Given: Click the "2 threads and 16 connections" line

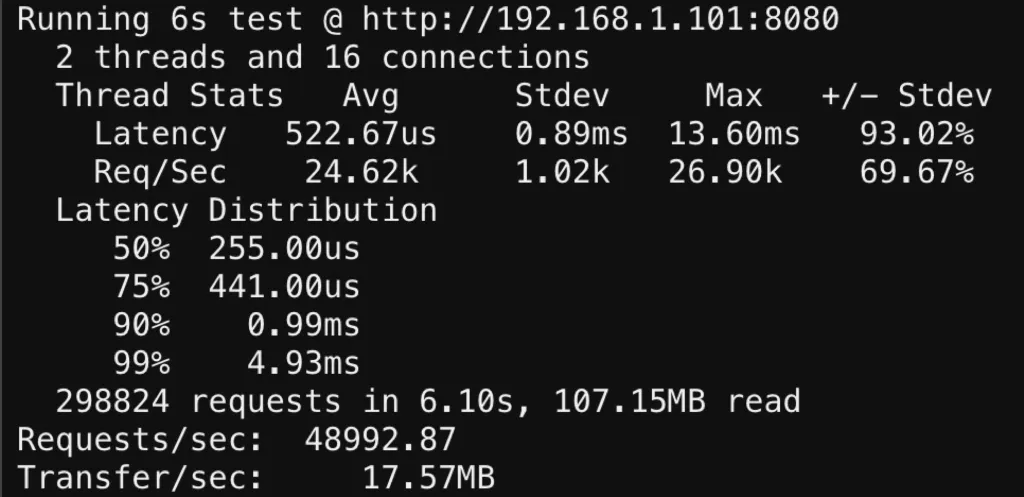Looking at the screenshot, I should pos(322,58).
